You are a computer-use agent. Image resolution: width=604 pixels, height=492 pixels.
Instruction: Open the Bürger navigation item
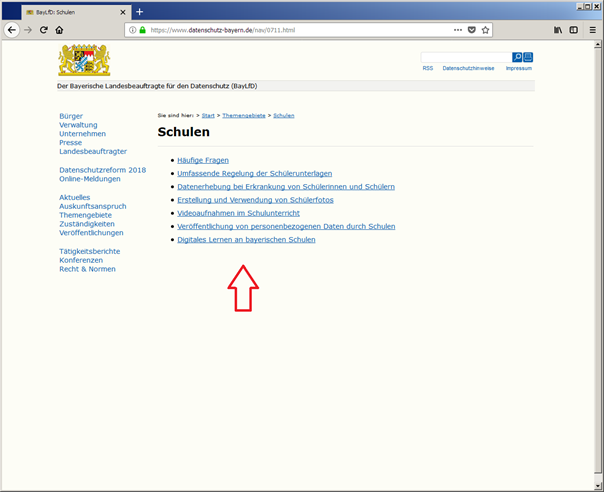[x=71, y=116]
